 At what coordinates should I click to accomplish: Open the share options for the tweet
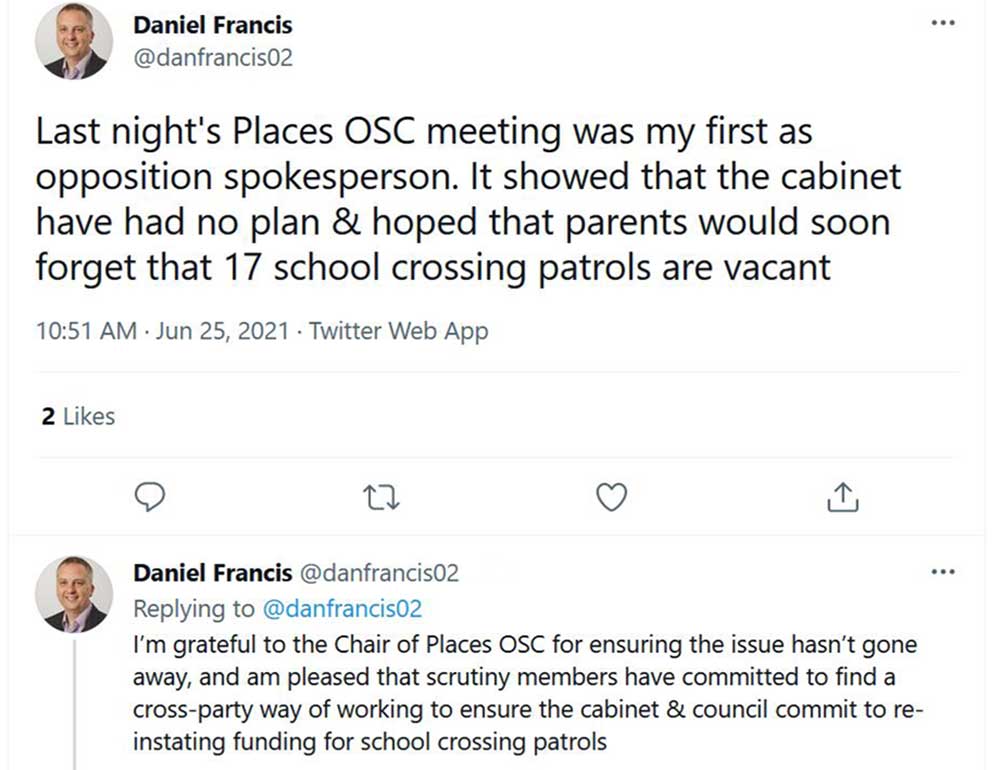pos(843,497)
